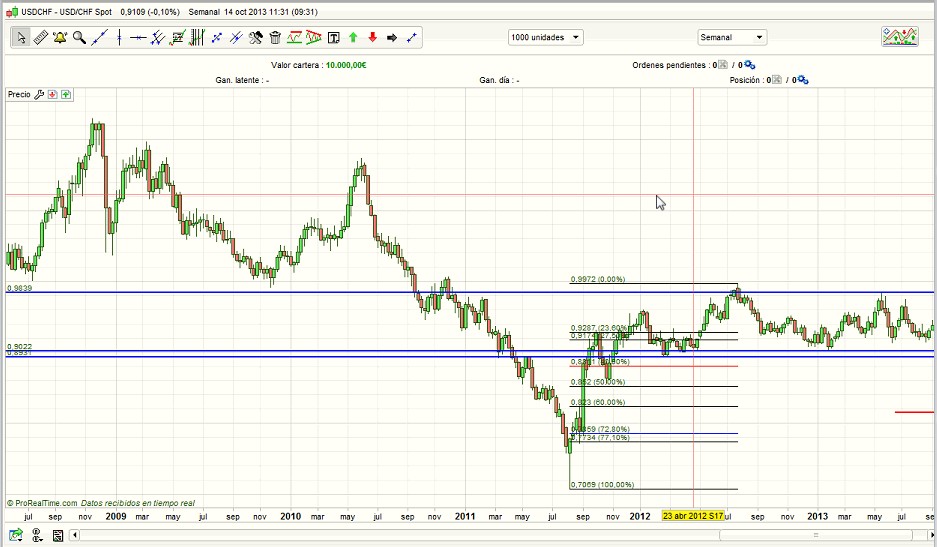Click the highlighted 23 abr 2012 S17 date marker

coord(693,516)
